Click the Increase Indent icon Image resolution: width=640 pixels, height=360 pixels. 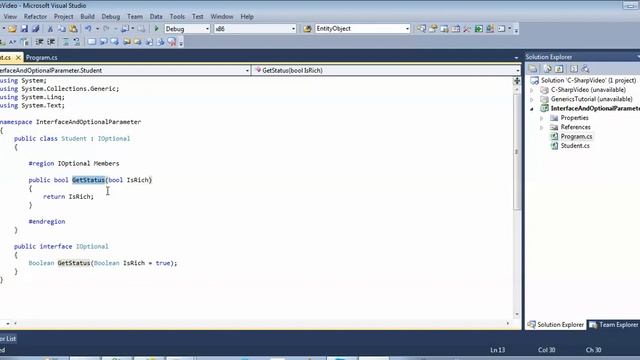coord(51,42)
